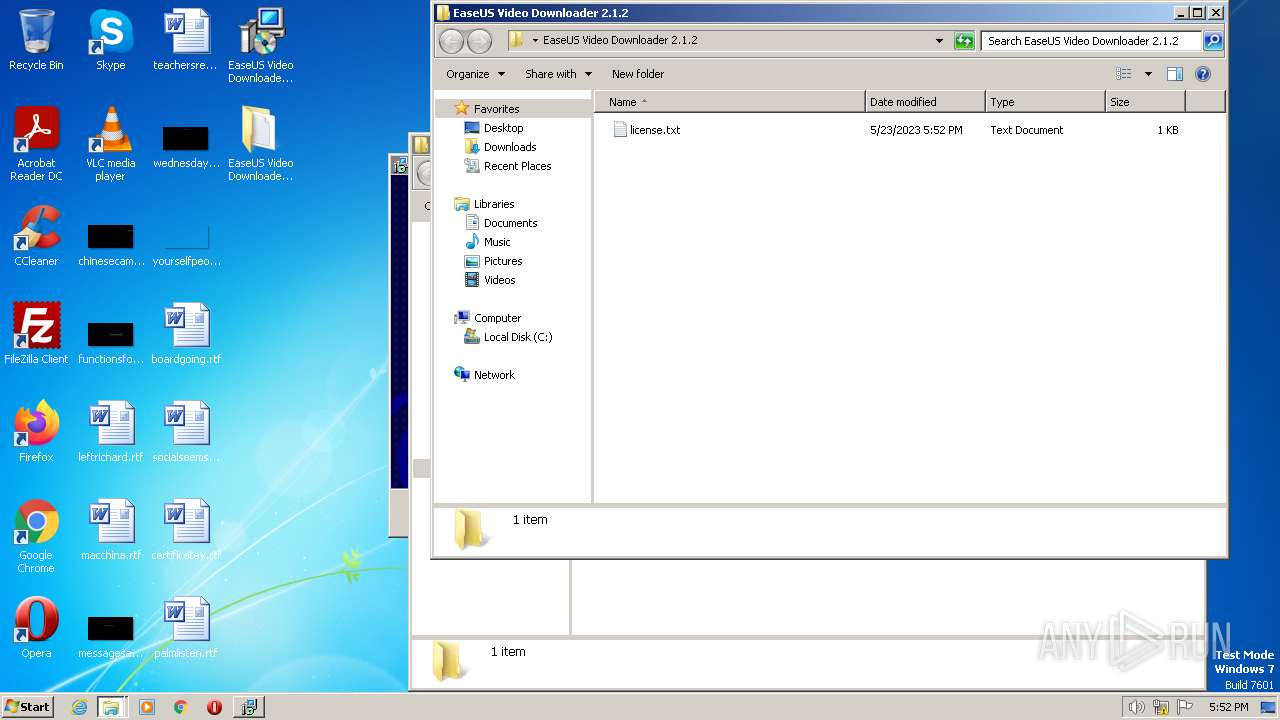Viewport: 1280px width, 720px height.
Task: Select the macchina.rtf document icon
Action: tap(110, 530)
